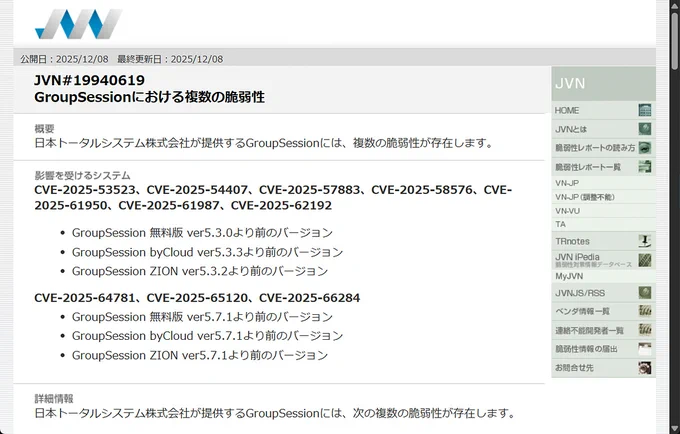
Task: Select VN-VU in the sidebar
Action: coord(603,211)
